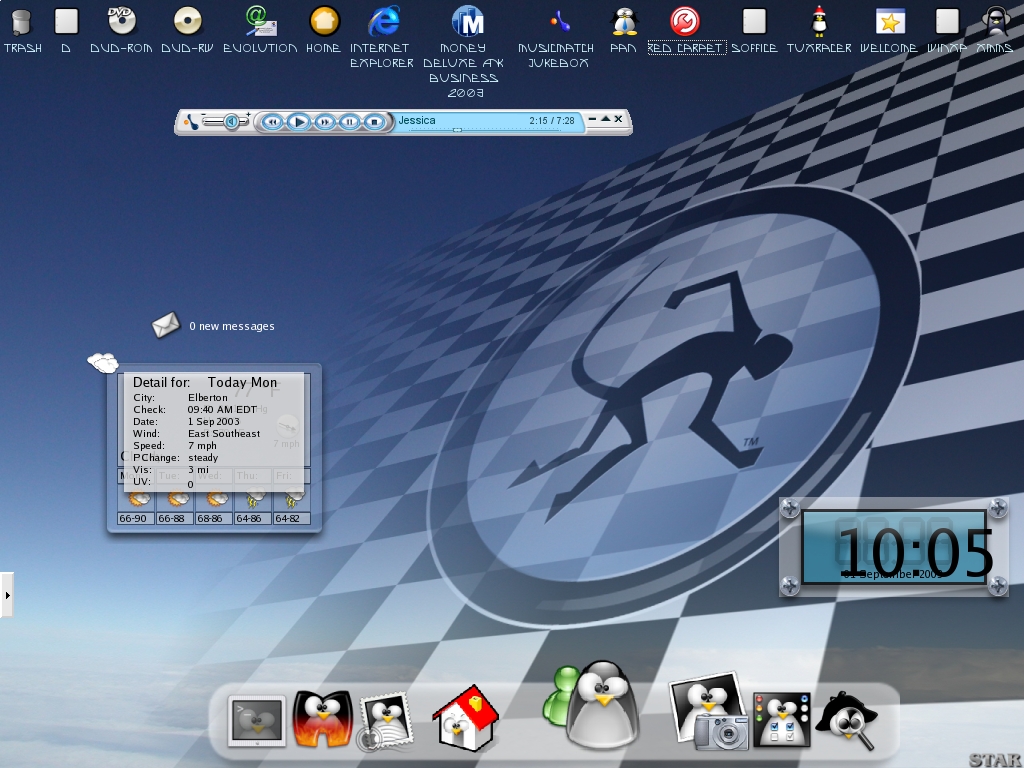Open the Home folder icon

tap(324, 21)
